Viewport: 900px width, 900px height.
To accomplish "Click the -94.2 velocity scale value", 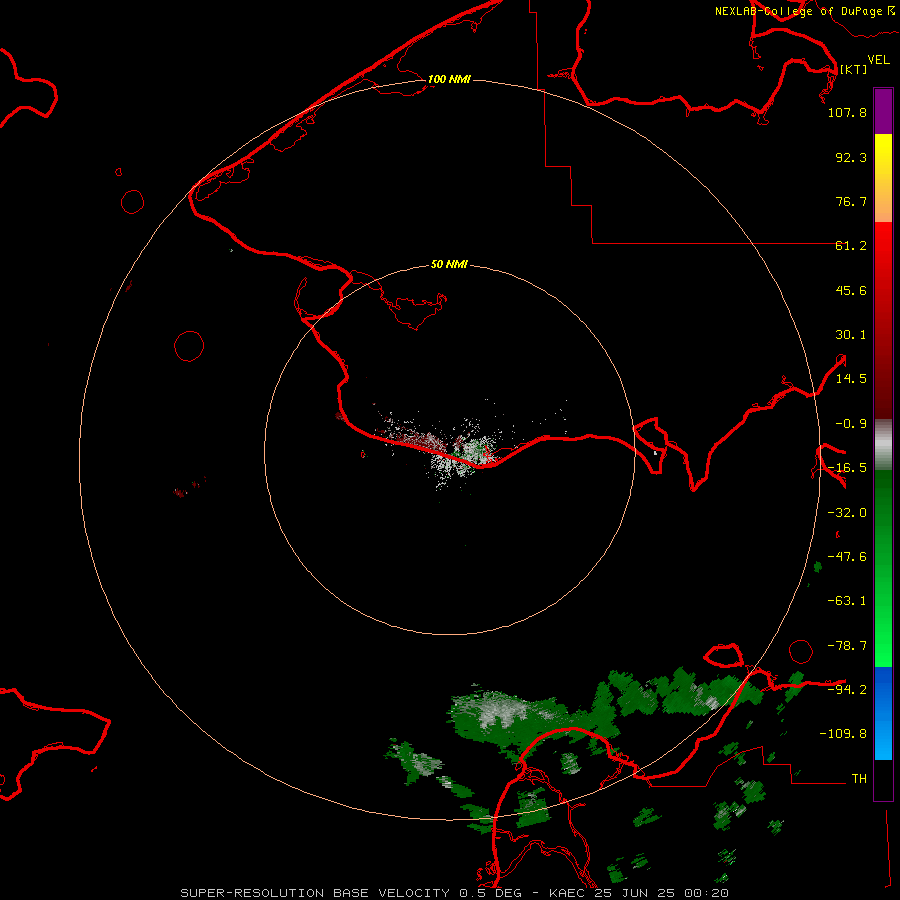I will 847,689.
